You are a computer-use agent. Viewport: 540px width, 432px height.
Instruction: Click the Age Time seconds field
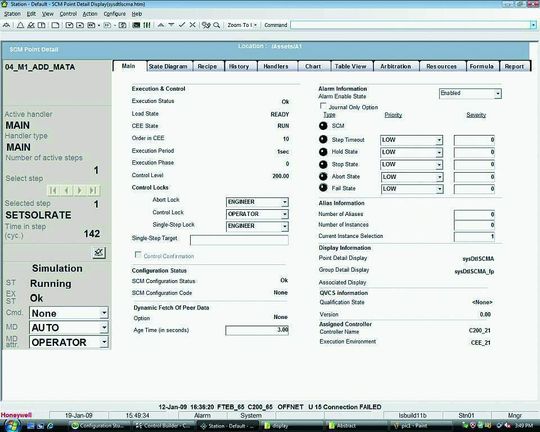(x=257, y=330)
